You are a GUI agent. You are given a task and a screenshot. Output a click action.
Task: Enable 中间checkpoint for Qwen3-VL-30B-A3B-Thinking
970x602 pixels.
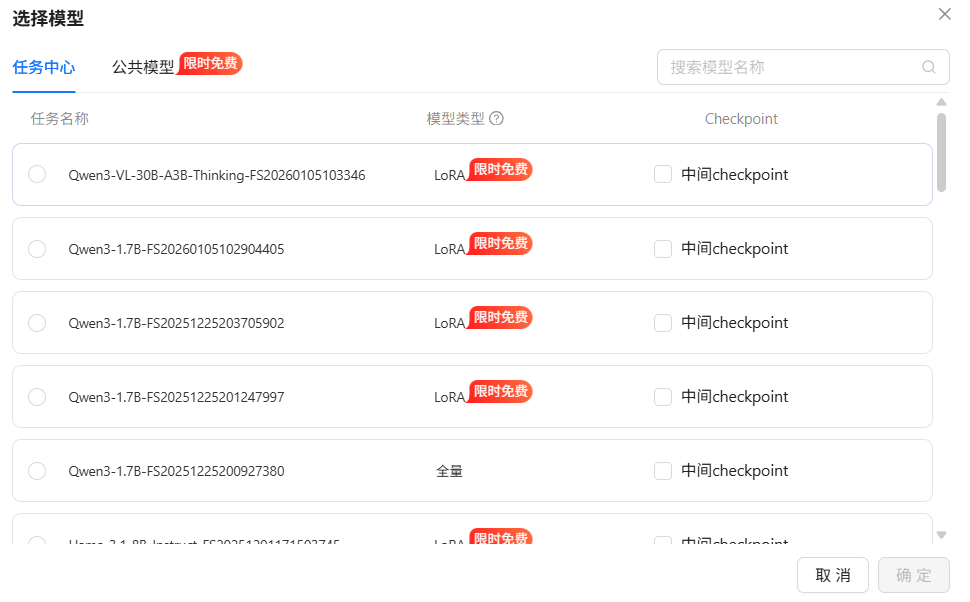point(662,174)
